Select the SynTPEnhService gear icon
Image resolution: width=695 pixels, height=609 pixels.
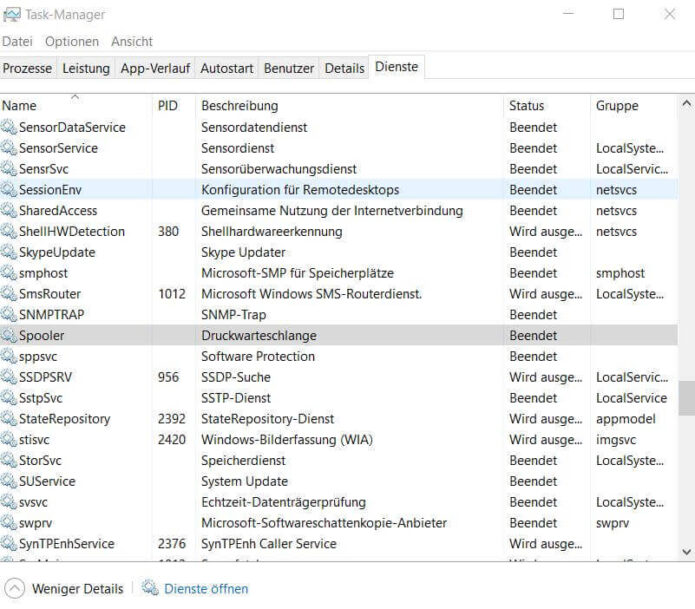click(x=9, y=544)
